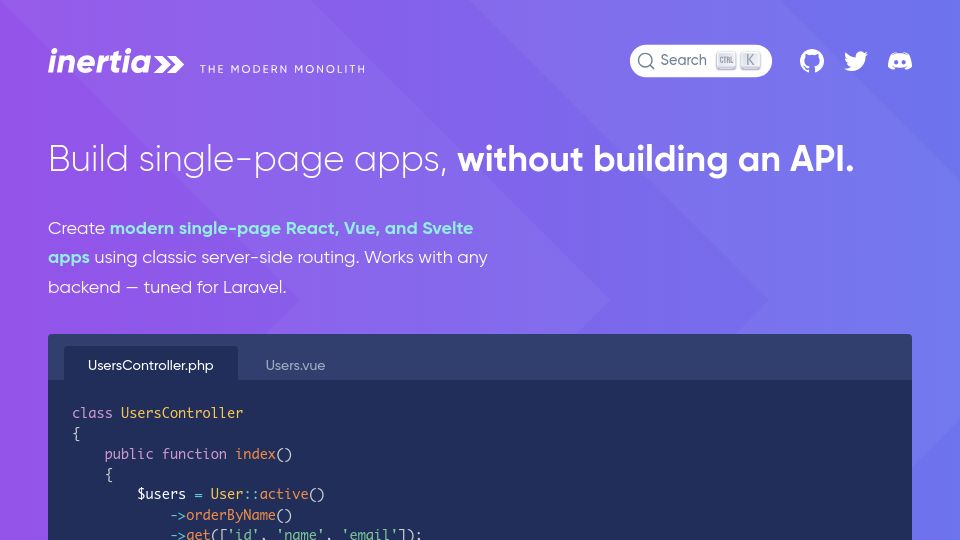Open the Search box
960x540 pixels.
(700, 61)
